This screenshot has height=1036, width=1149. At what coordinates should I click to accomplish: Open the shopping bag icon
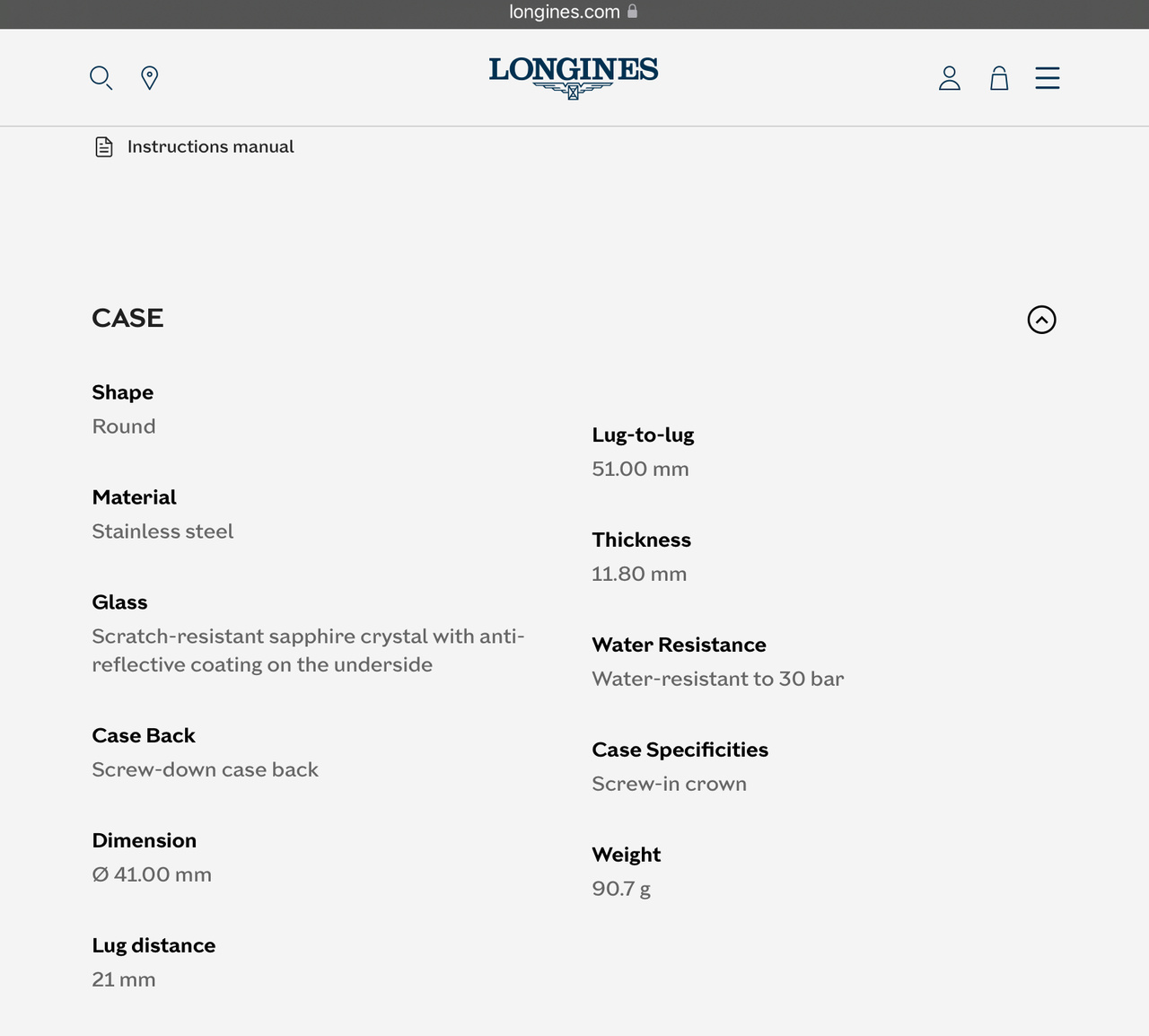(999, 78)
